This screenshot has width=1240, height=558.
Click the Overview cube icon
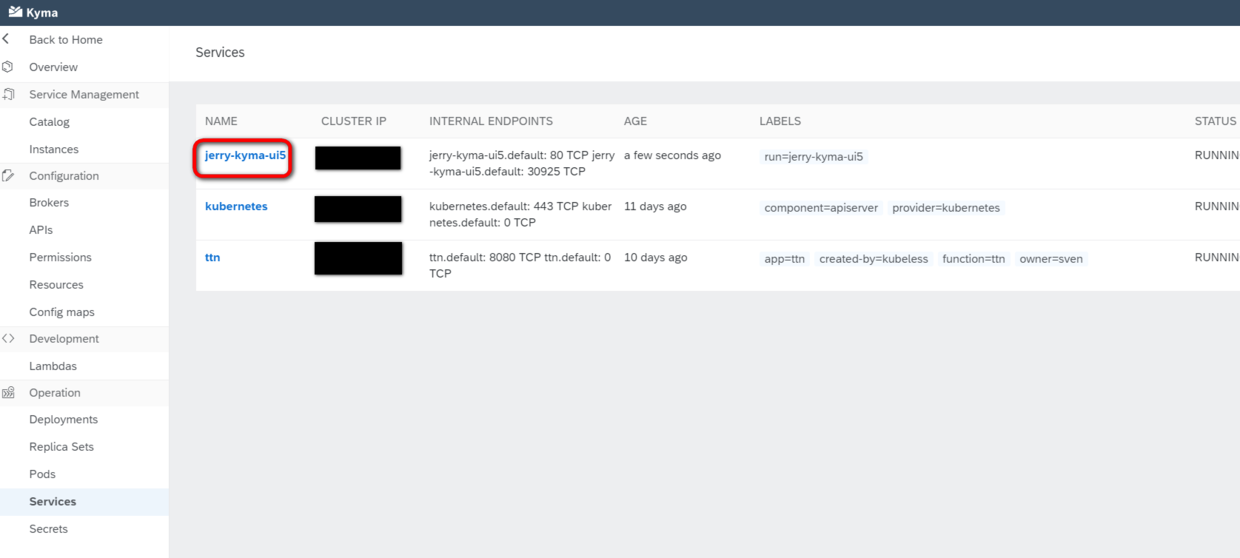(8, 67)
